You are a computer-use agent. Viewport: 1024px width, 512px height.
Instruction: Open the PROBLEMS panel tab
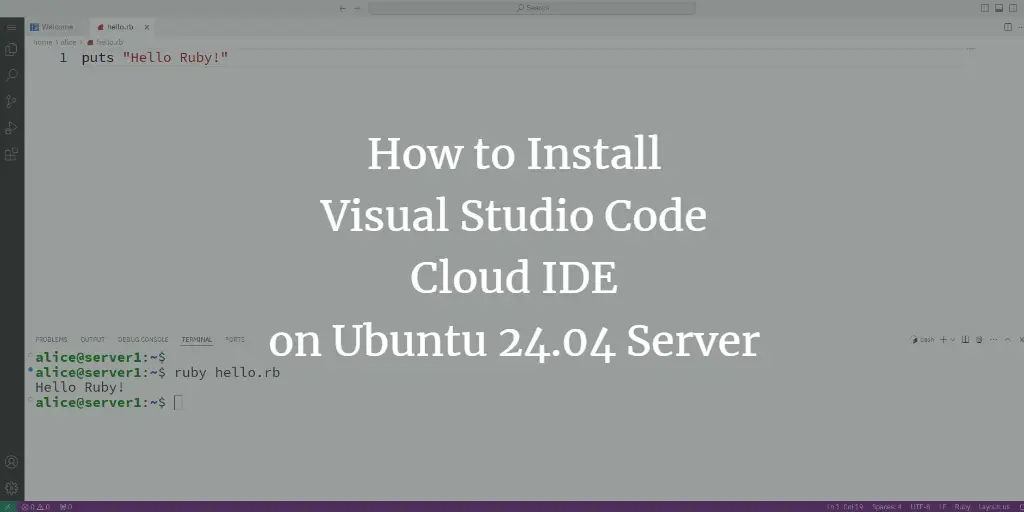click(51, 340)
